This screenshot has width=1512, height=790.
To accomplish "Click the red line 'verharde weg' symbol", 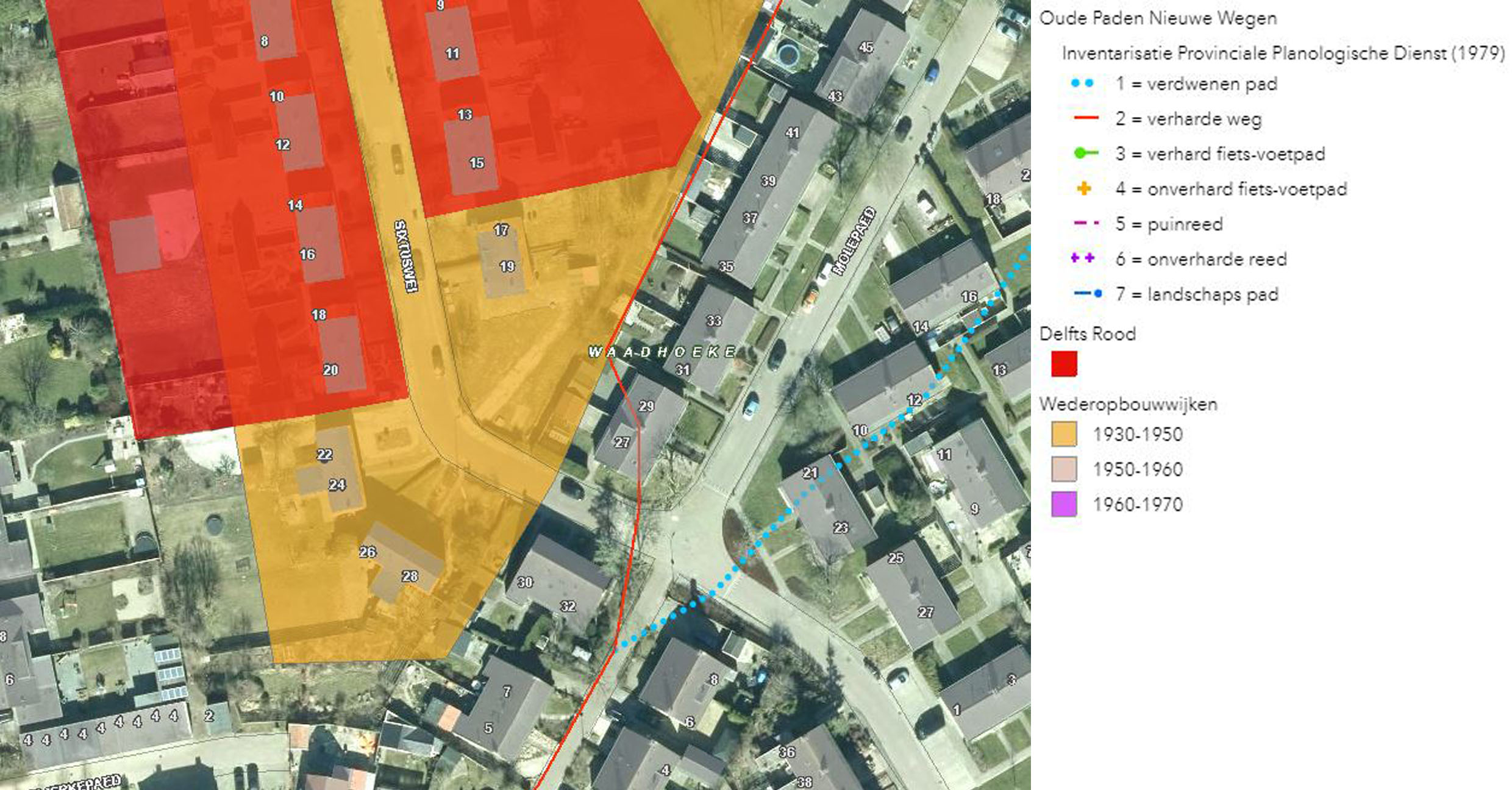I will (1085, 118).
